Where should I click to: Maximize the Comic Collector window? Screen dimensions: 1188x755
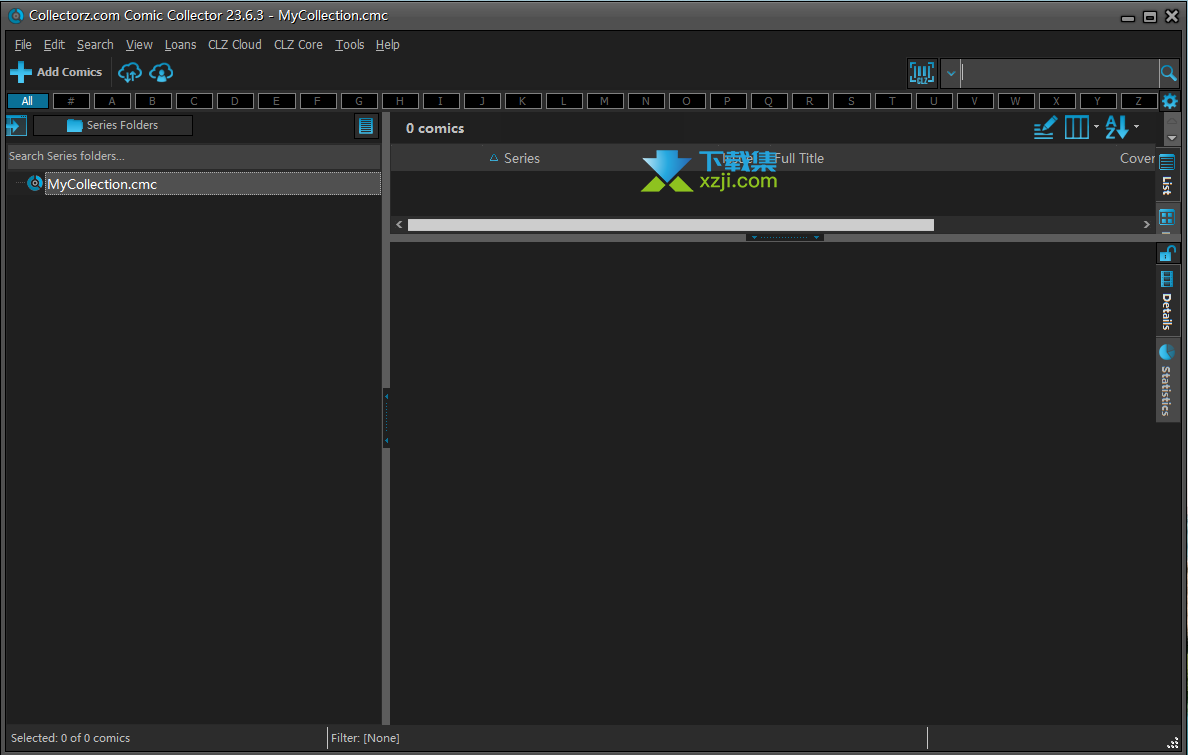[x=1149, y=16]
